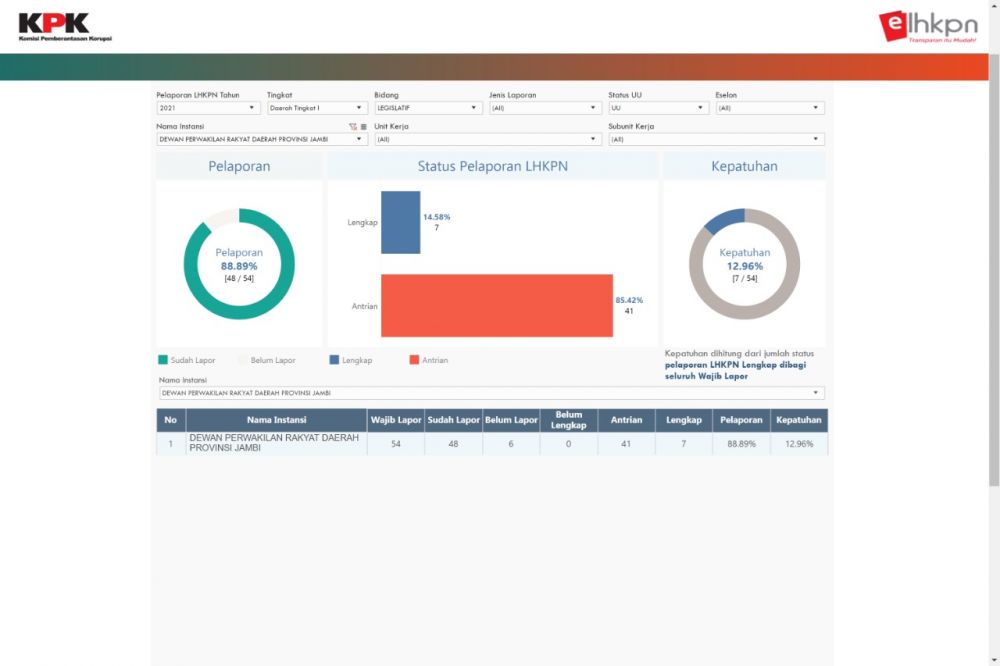Clear the Nama Instansi filter using funnel icon
Viewport: 1000px width, 666px height.
pyautogui.click(x=353, y=127)
